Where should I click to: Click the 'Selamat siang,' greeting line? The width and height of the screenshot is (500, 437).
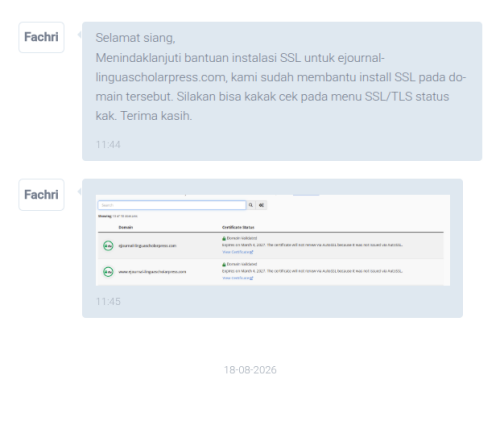[135, 38]
